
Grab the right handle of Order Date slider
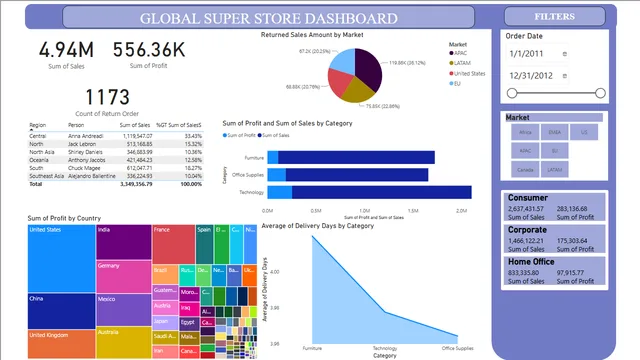(600, 93)
